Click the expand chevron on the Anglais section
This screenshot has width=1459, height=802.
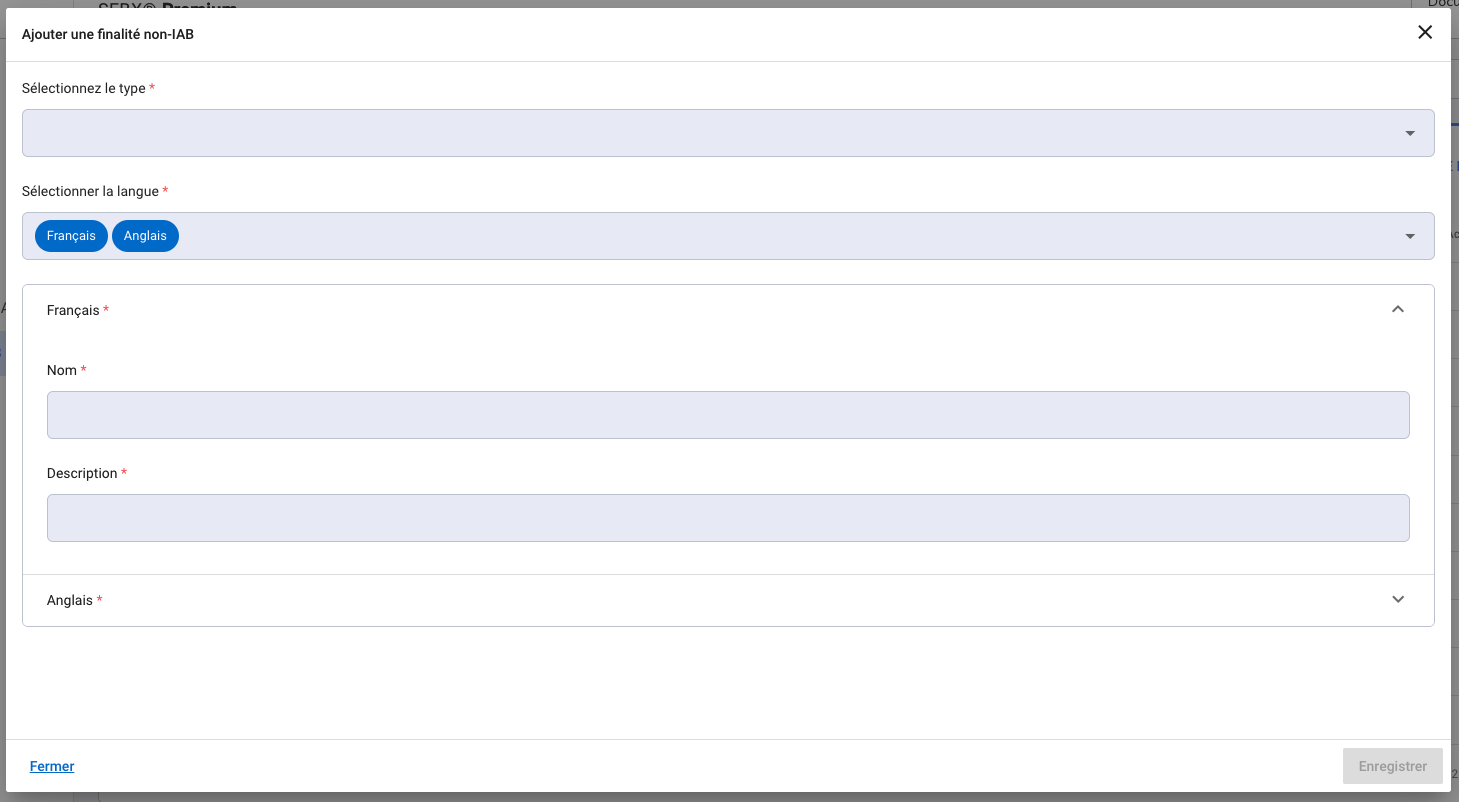tap(1397, 599)
